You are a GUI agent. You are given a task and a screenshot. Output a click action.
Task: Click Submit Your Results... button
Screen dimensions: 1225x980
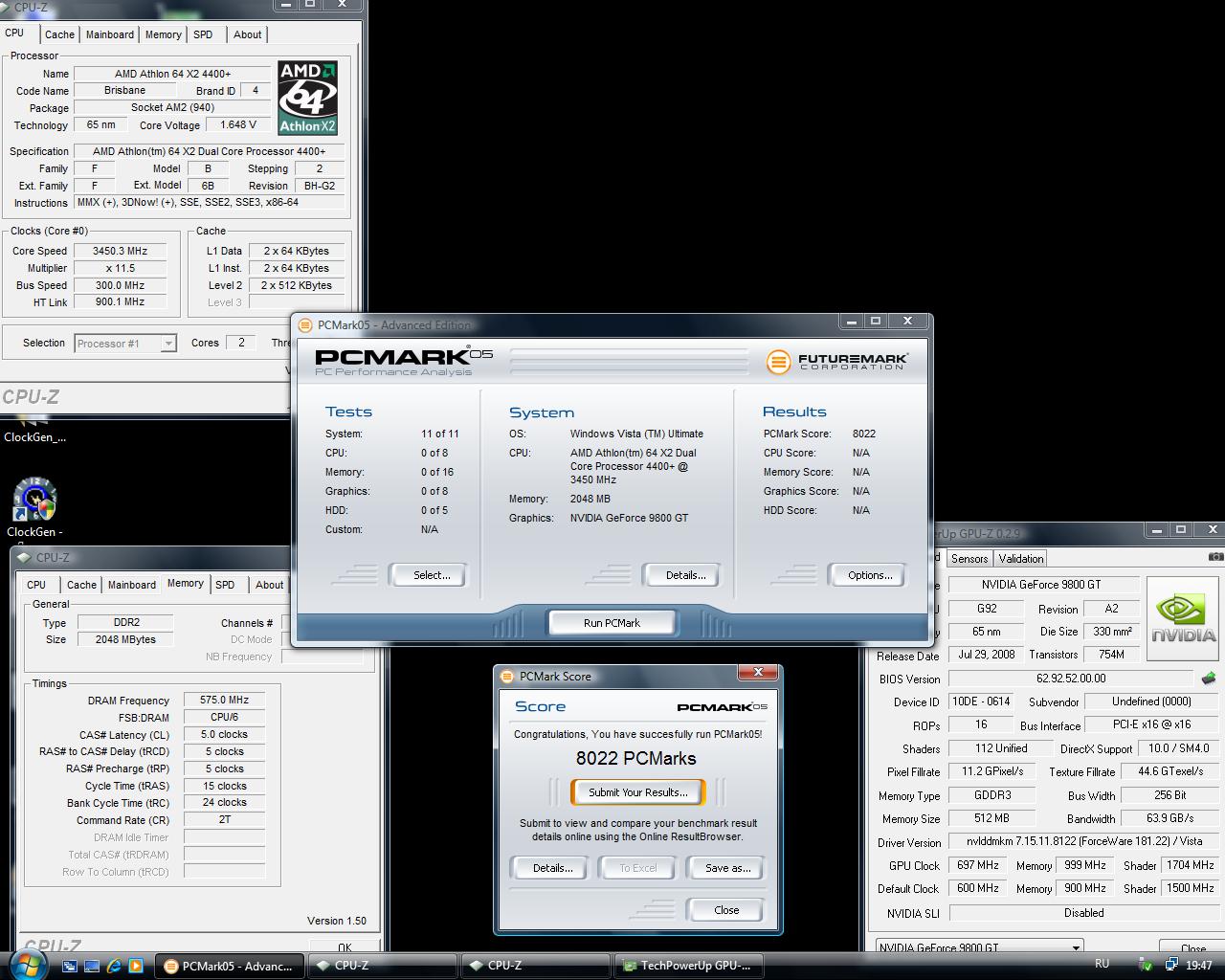click(638, 792)
